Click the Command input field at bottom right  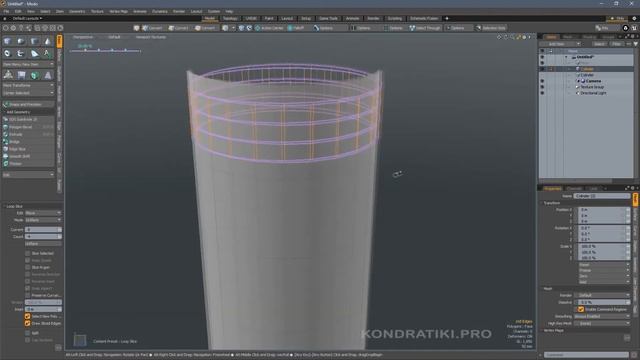586,355
